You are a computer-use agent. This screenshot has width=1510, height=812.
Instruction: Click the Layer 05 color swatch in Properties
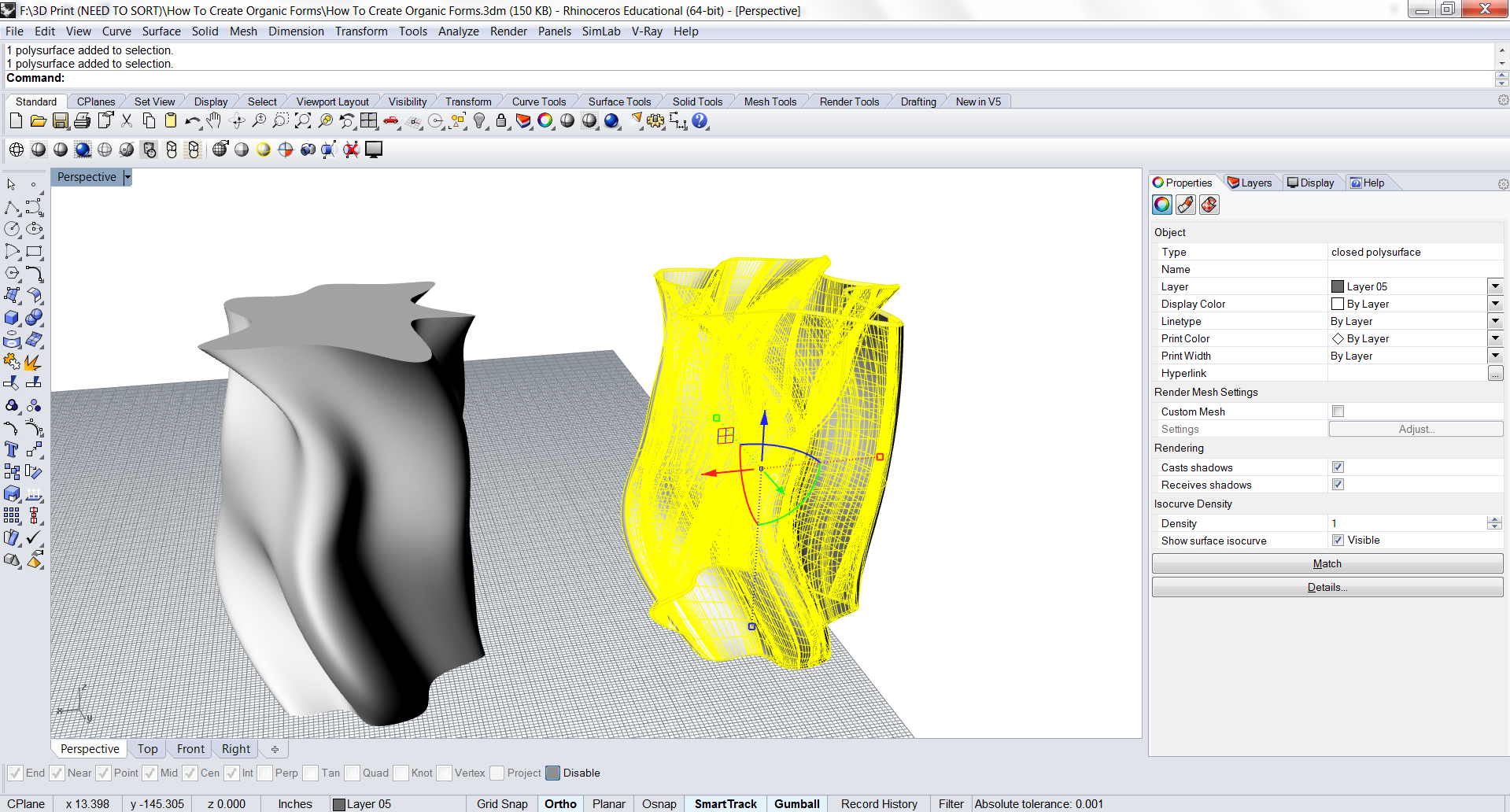pos(1338,286)
